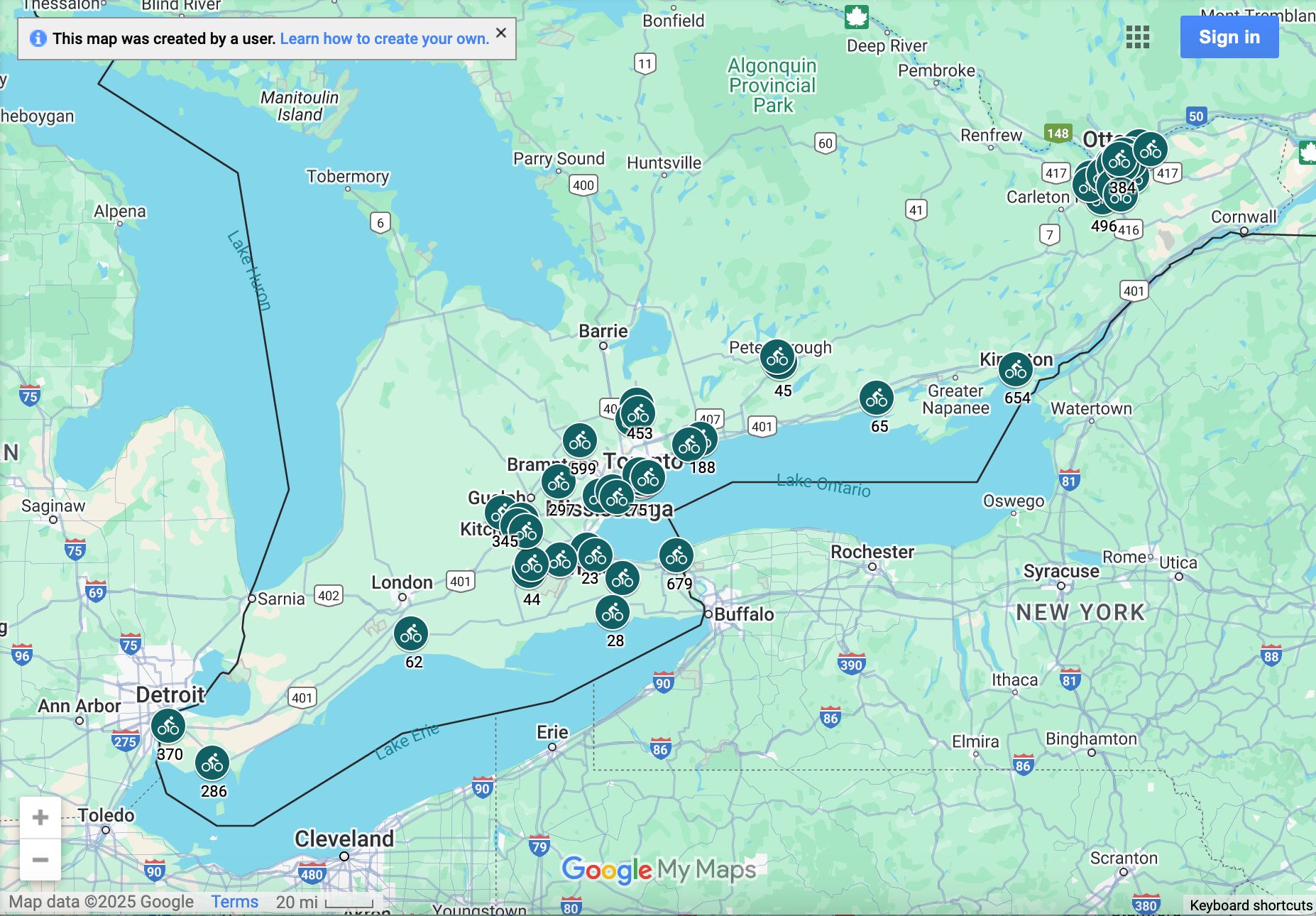The image size is (1316, 916).
Task: Click the Huntsville town label
Action: tap(664, 163)
